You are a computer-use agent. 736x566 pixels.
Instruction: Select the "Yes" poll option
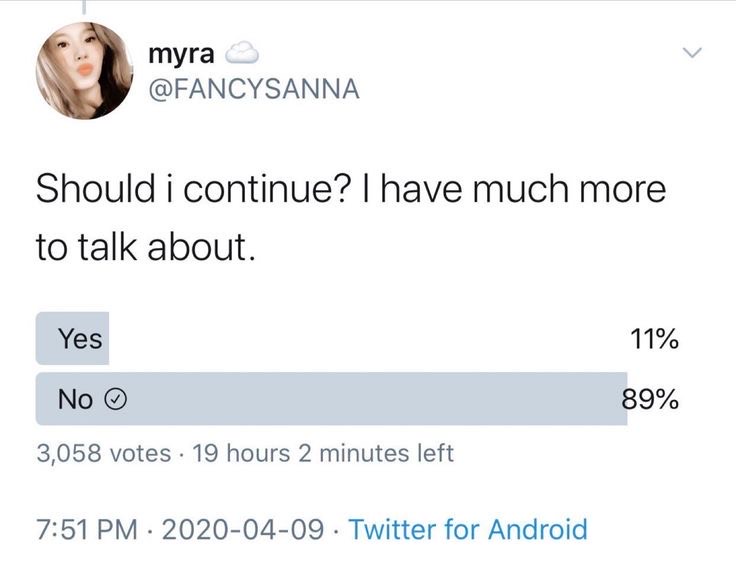pos(80,339)
